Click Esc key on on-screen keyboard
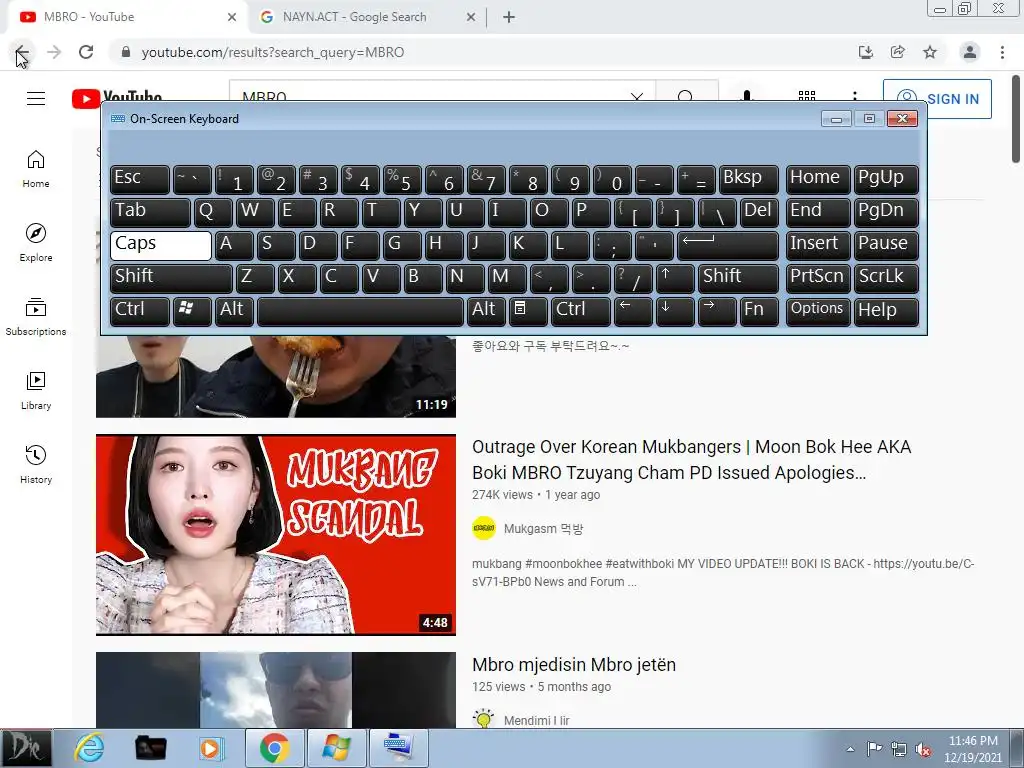This screenshot has height=768, width=1024. pos(140,179)
